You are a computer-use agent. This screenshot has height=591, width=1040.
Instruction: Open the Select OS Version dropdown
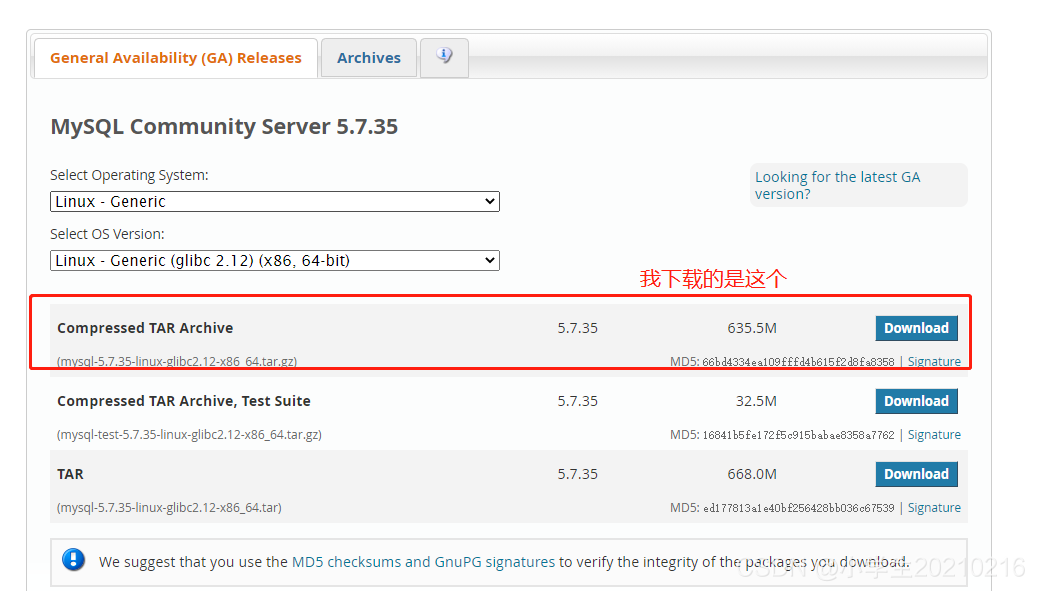tap(275, 260)
